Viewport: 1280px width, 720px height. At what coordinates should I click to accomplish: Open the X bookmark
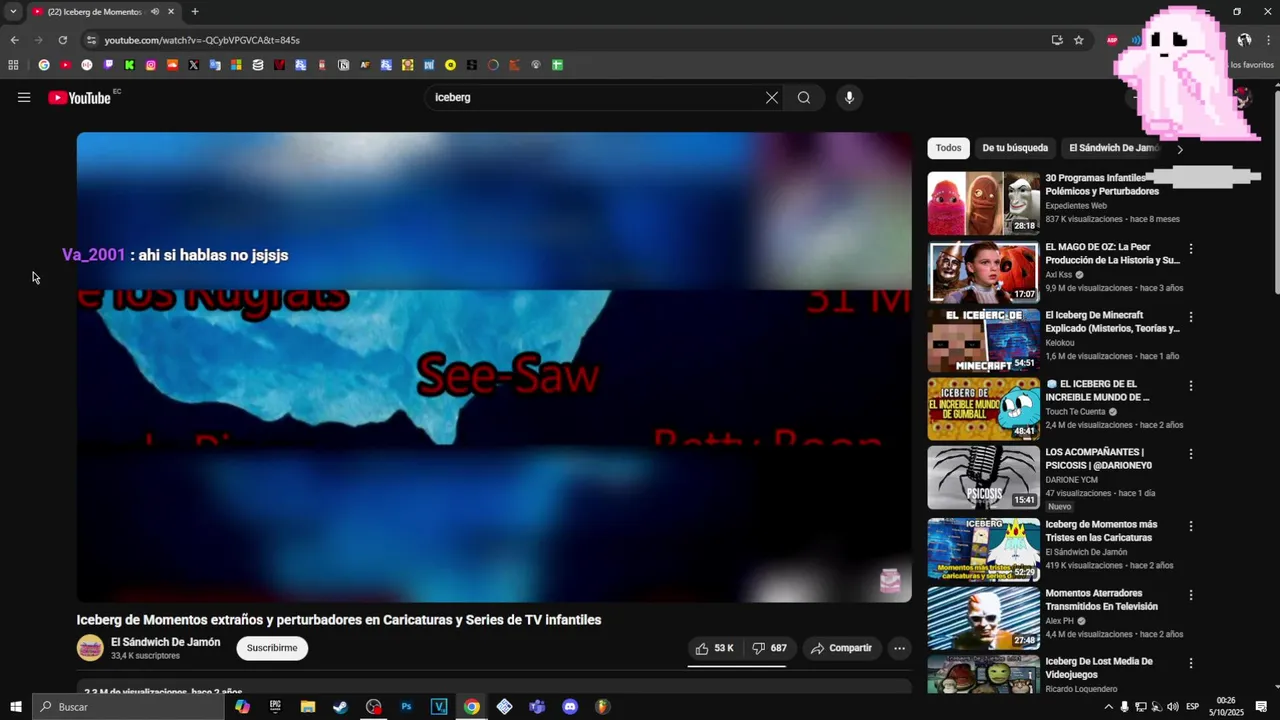click(193, 65)
